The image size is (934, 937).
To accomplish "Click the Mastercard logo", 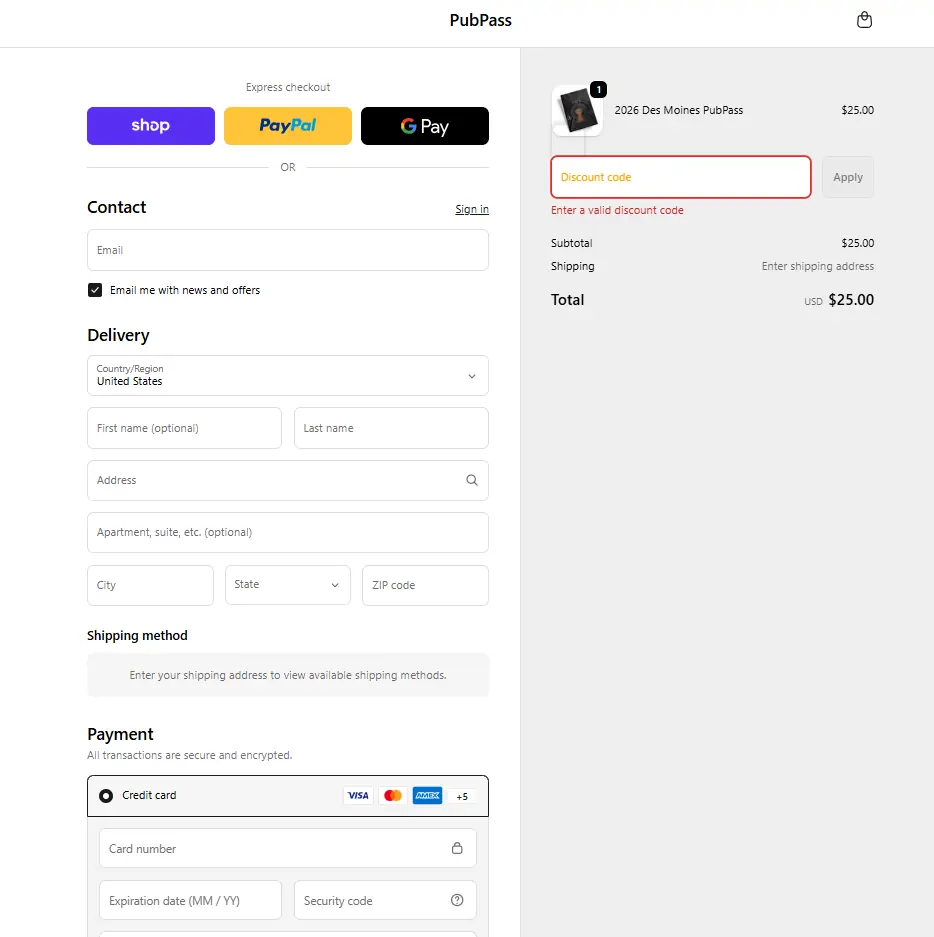I will [x=393, y=796].
